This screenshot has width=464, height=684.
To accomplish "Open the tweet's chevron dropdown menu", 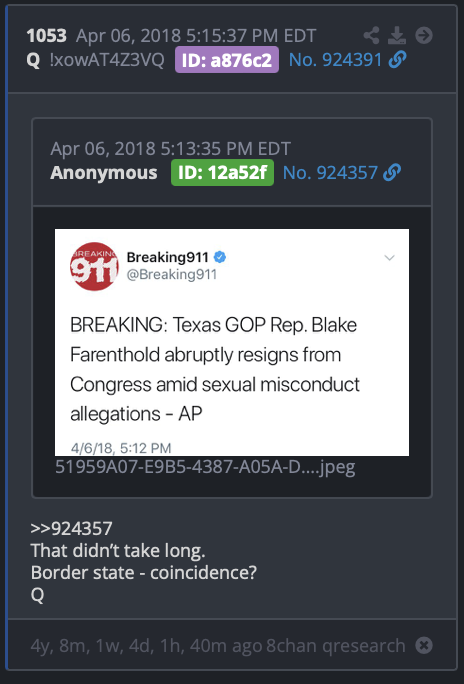I will click(389, 257).
